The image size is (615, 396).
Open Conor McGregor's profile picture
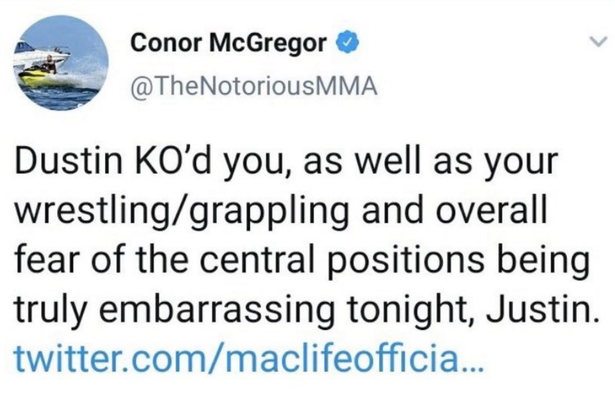(62, 64)
